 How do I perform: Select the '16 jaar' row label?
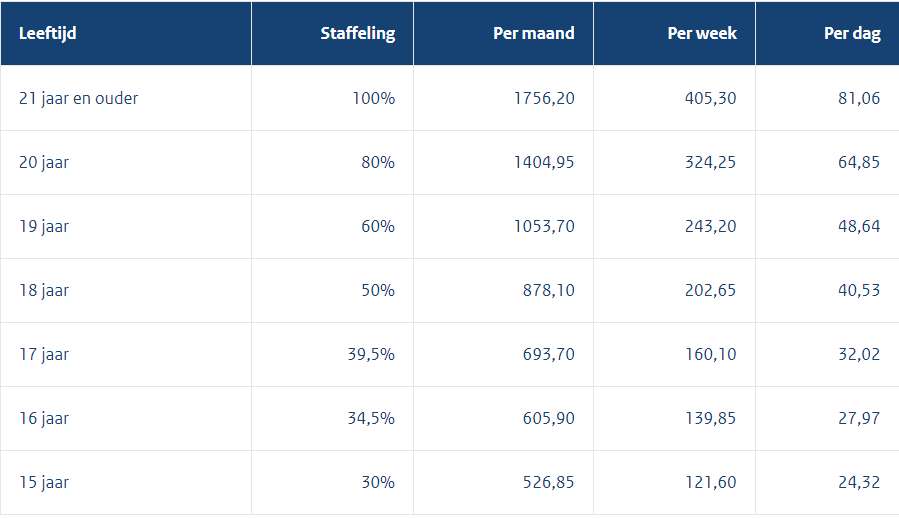coord(44,418)
